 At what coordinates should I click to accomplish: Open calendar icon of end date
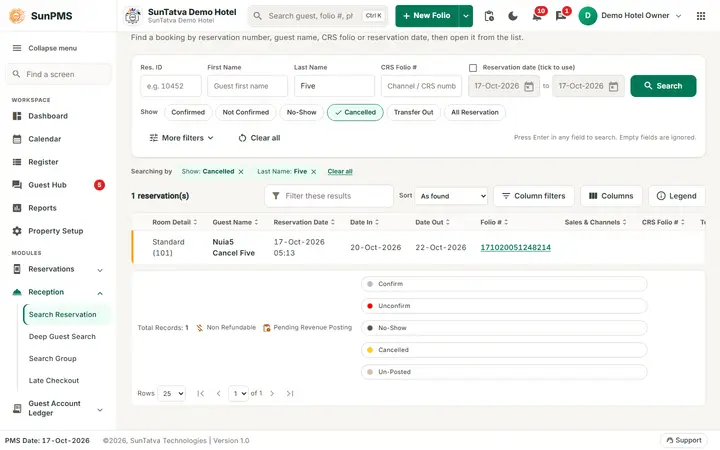[x=613, y=86]
